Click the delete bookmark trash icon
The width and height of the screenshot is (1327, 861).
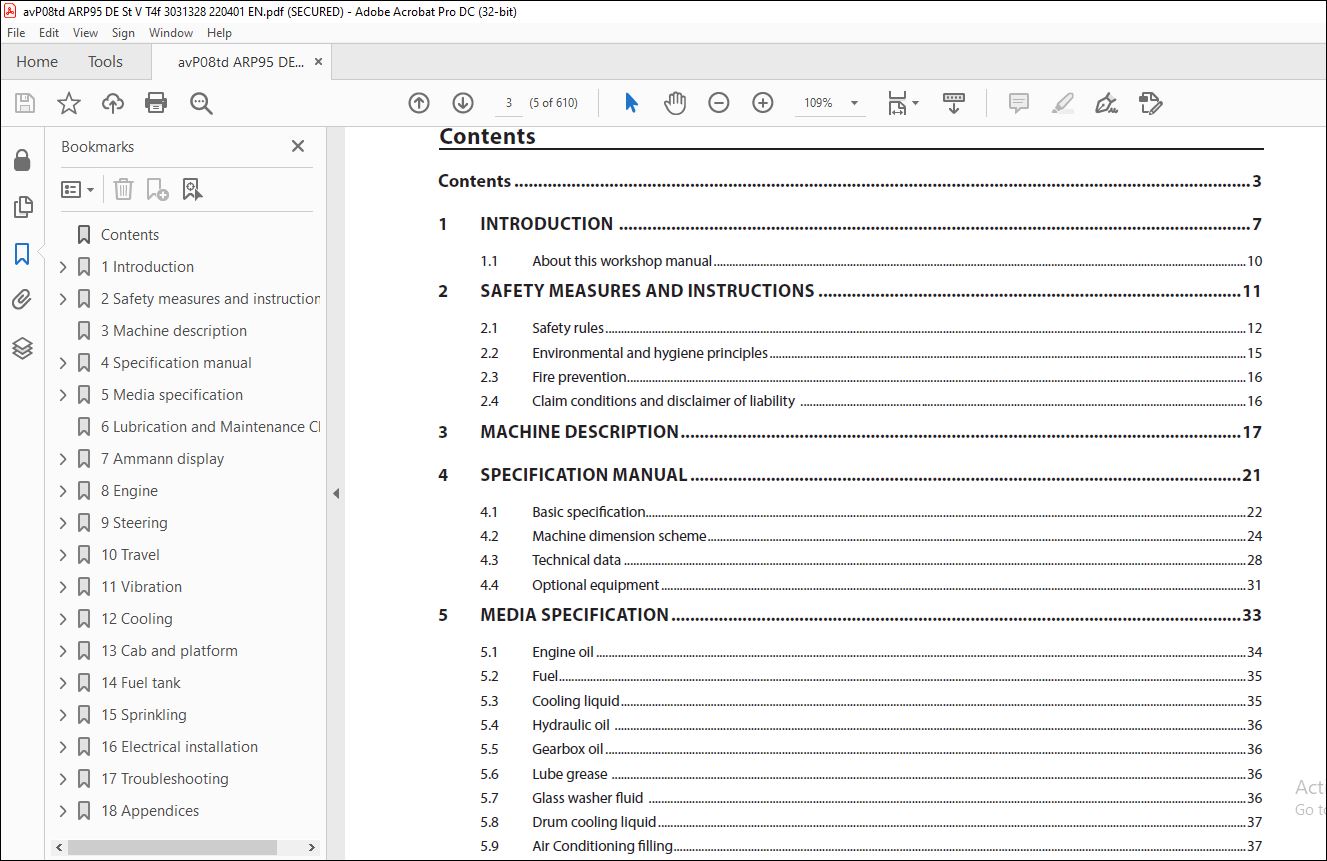pyautogui.click(x=123, y=189)
